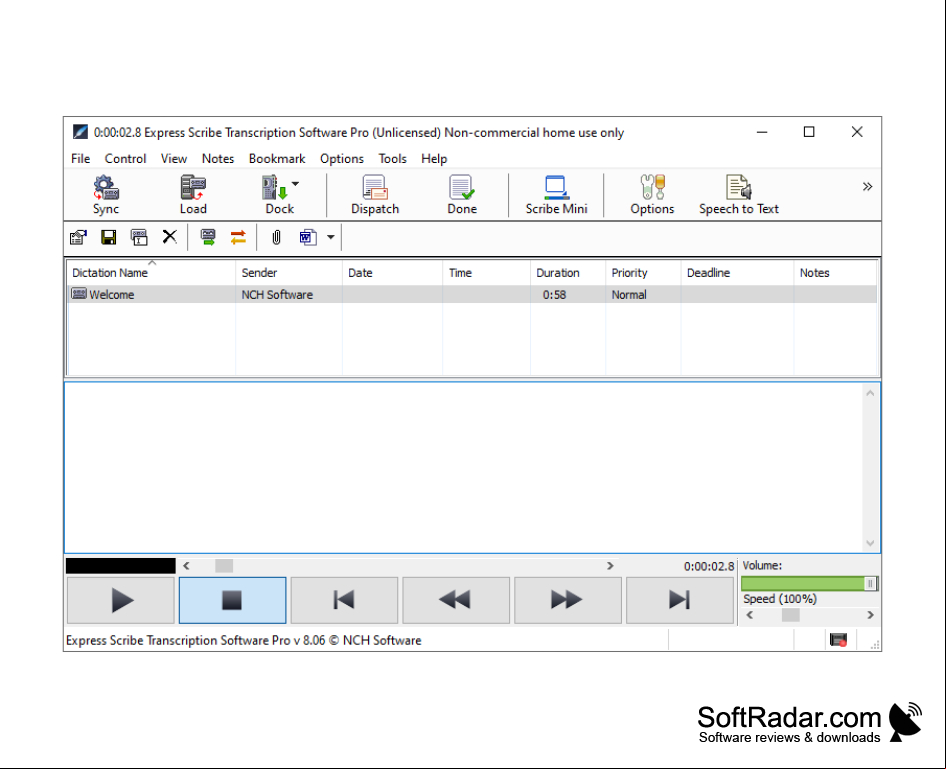Screen dimensions: 946x769
Task: Open the Help menu
Action: tap(434, 159)
